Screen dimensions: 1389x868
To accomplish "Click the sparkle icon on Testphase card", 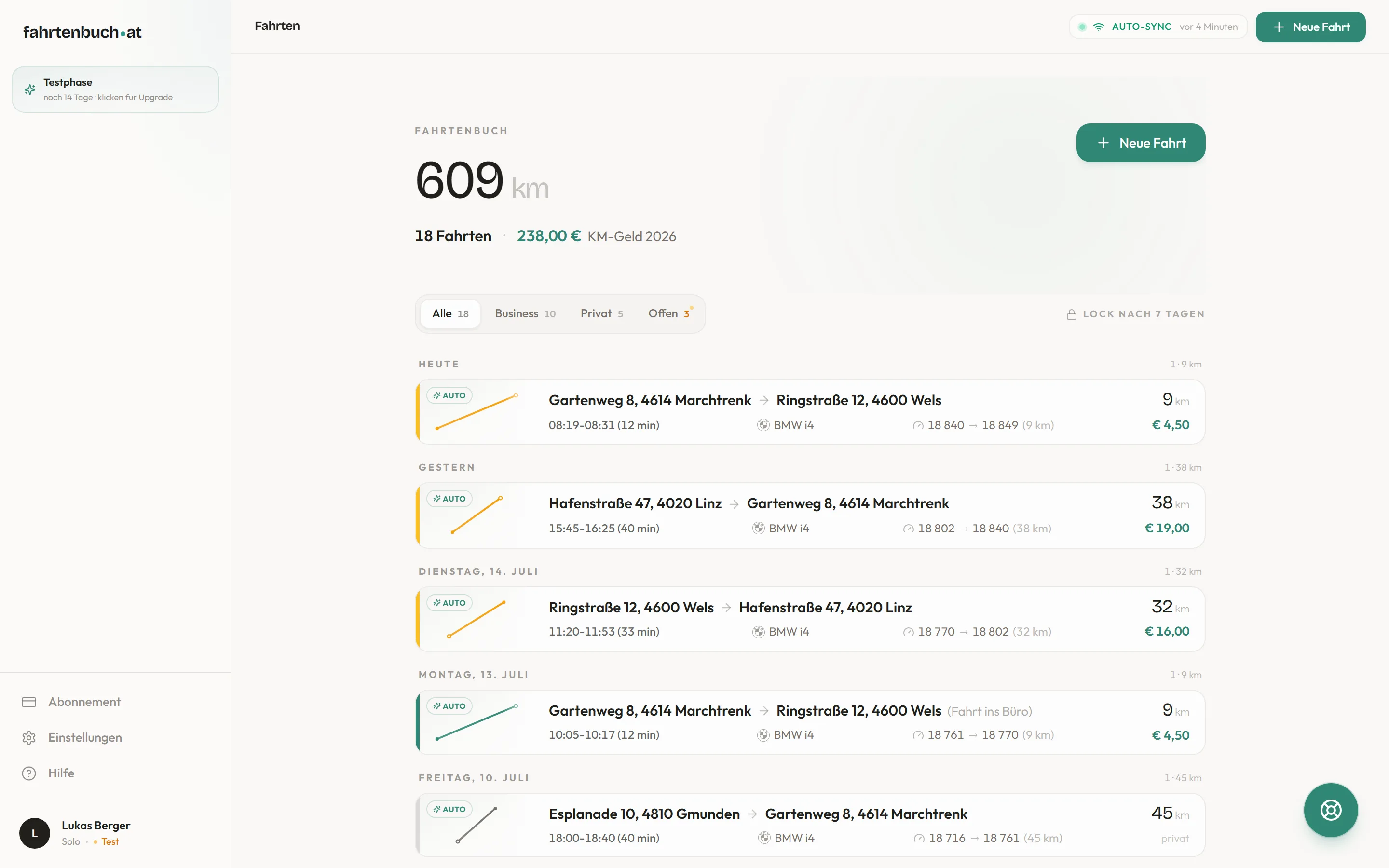I will [x=30, y=90].
